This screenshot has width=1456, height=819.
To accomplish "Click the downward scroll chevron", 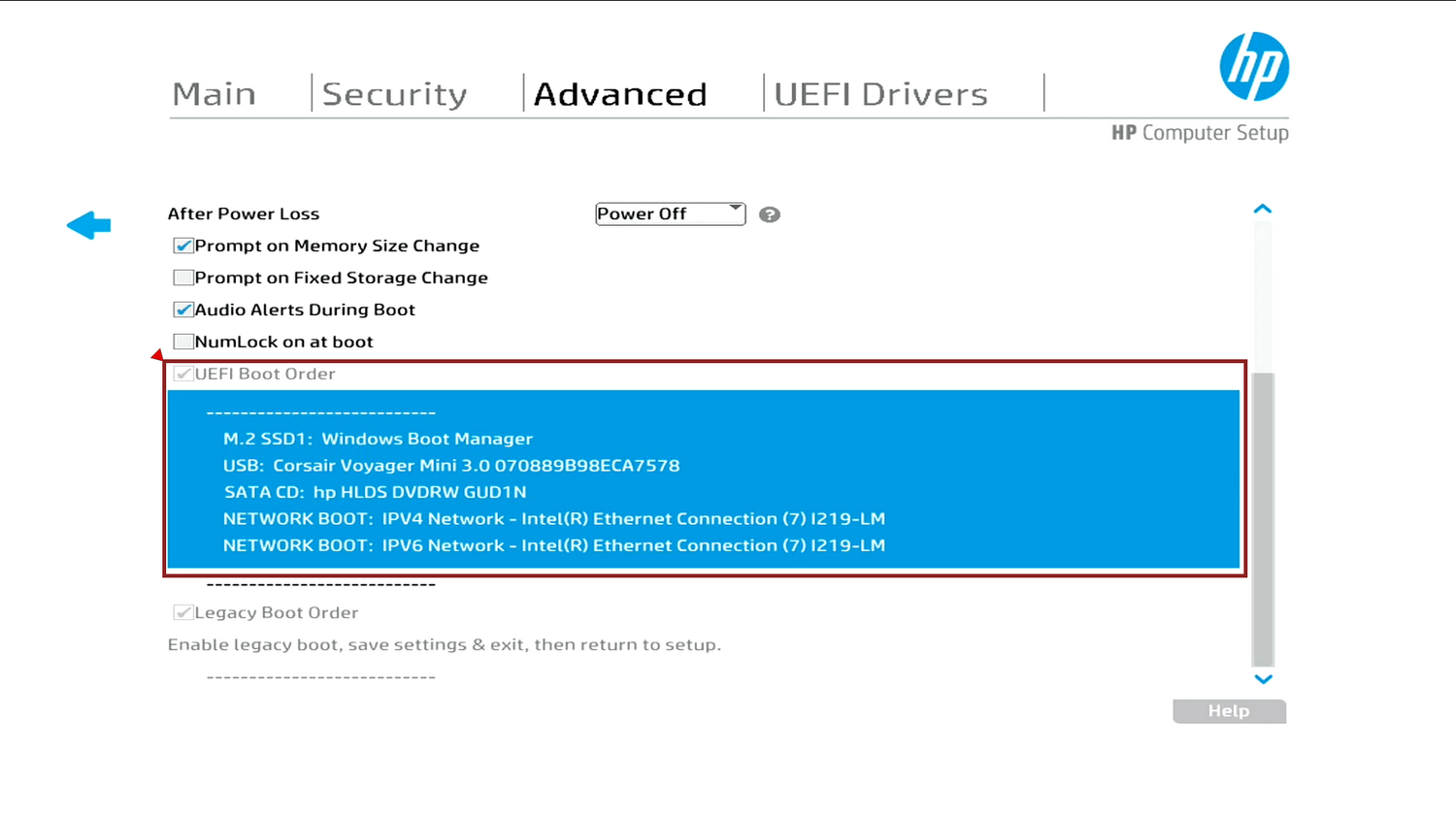I will [x=1262, y=679].
